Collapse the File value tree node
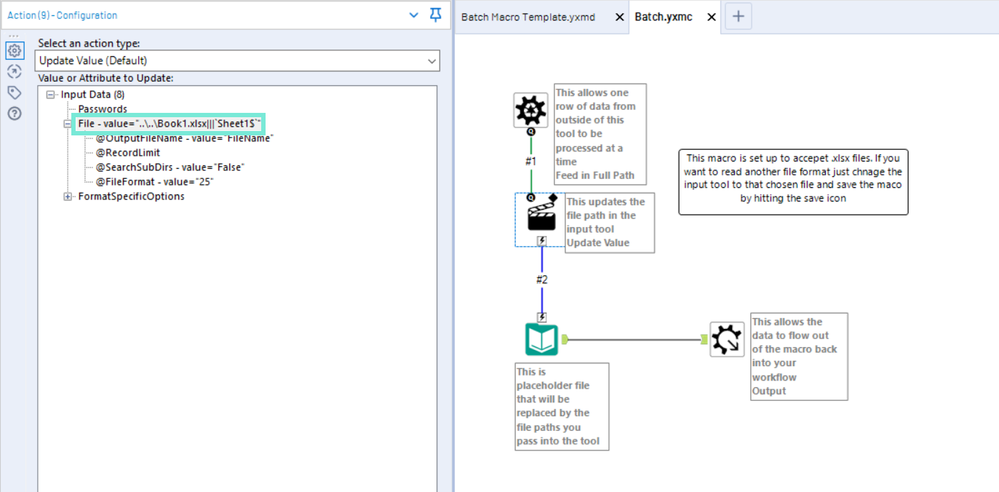The width and height of the screenshot is (999, 492). pos(68,124)
